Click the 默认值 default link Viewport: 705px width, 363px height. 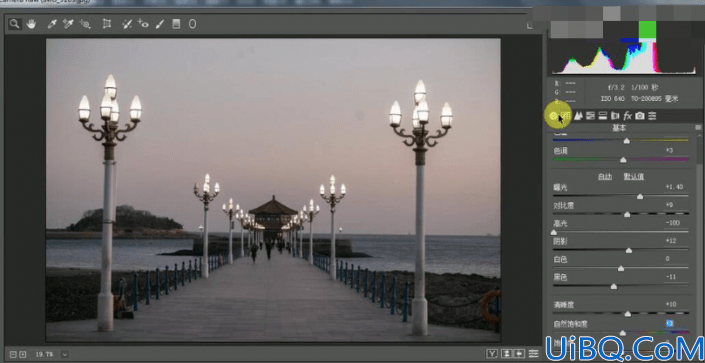pos(634,177)
